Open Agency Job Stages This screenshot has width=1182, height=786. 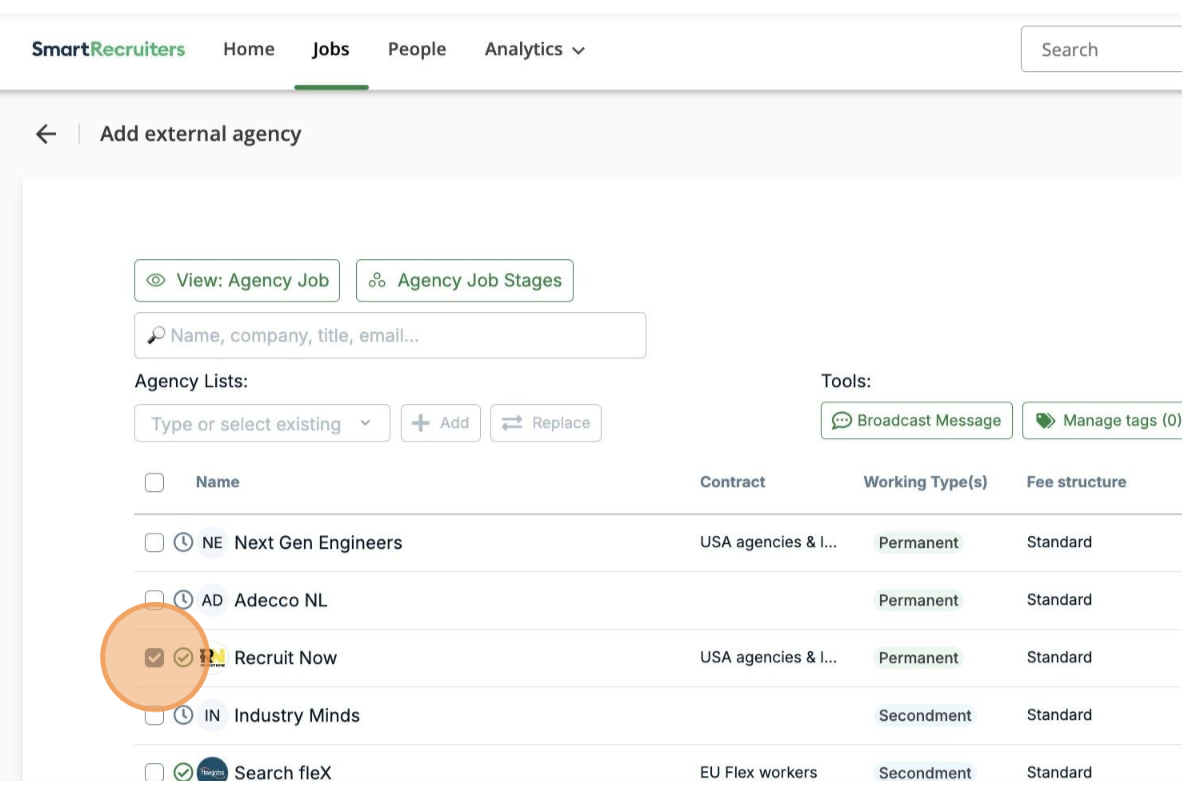[x=464, y=280]
